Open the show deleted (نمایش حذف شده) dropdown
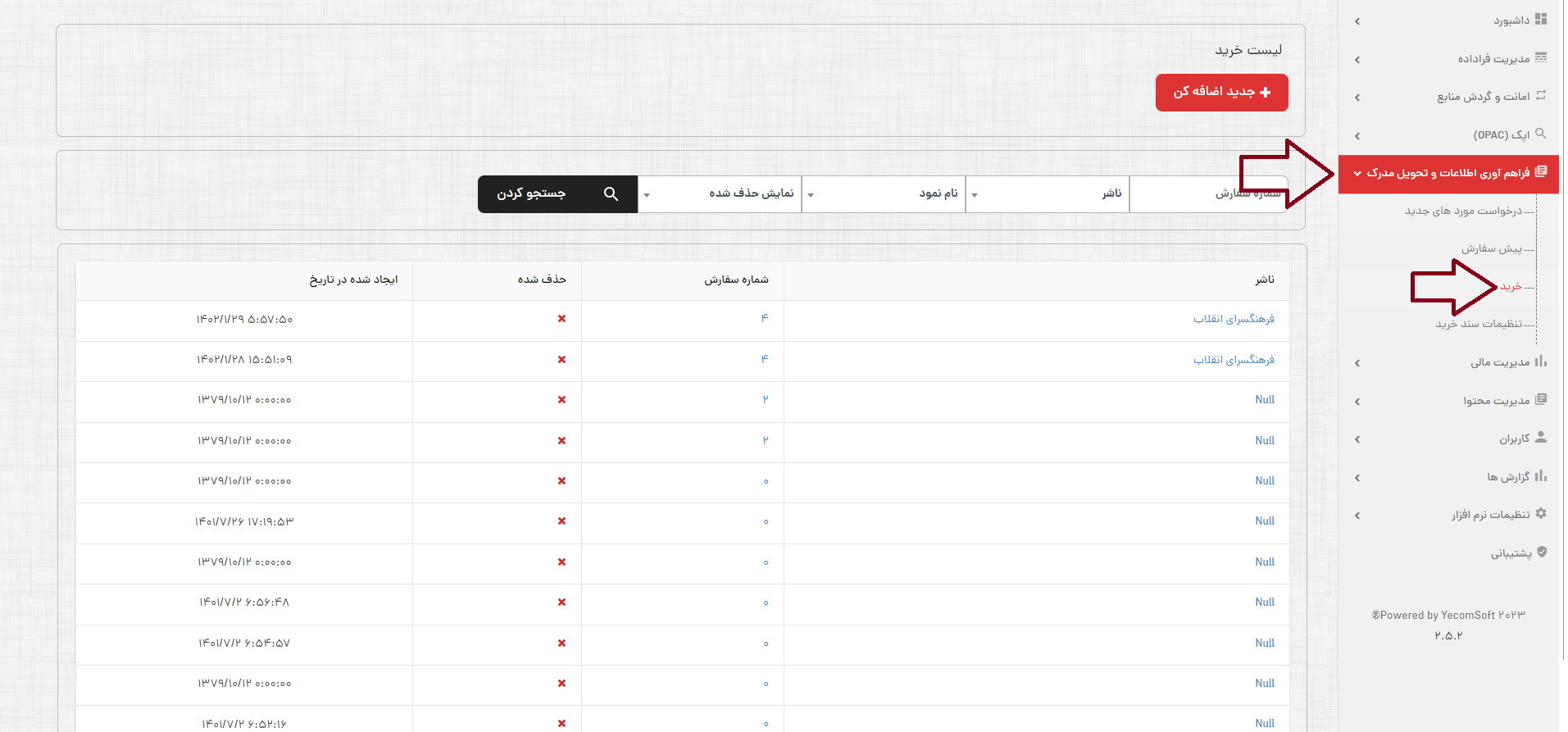 coord(719,194)
